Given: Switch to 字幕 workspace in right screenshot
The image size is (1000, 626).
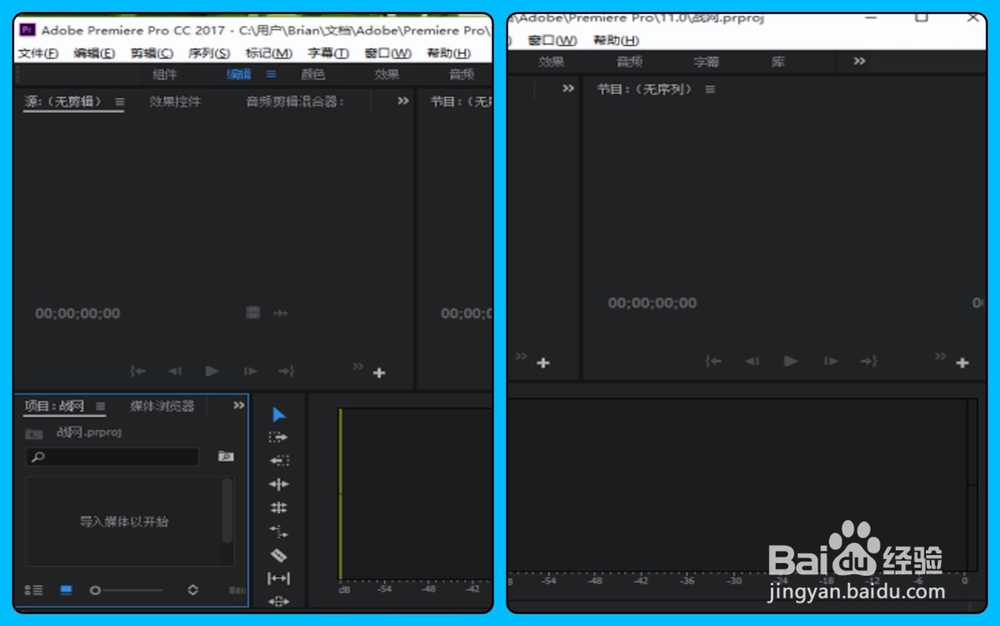Looking at the screenshot, I should [x=706, y=62].
